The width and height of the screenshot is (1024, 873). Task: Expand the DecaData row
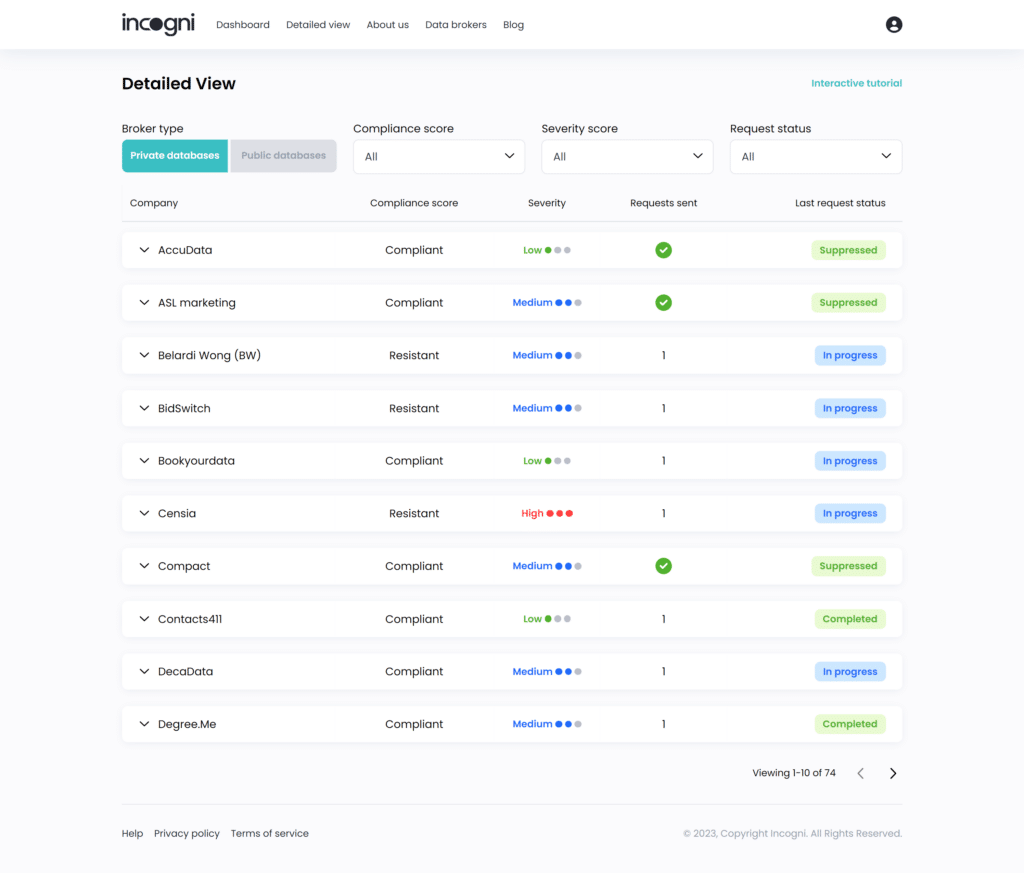pyautogui.click(x=144, y=671)
